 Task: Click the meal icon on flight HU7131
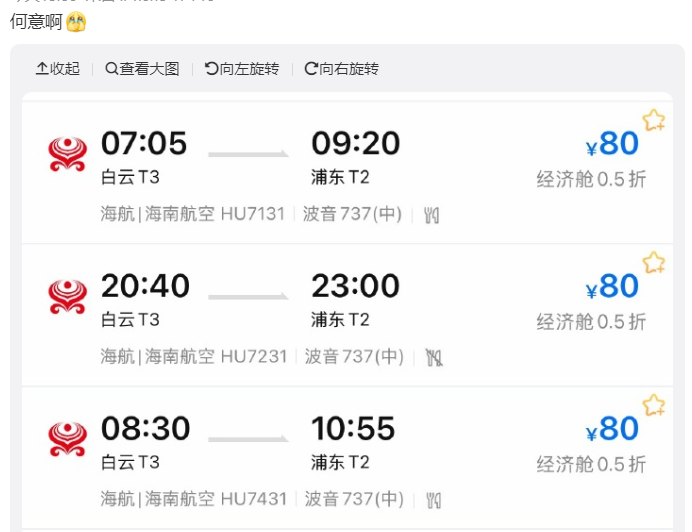[x=432, y=215]
